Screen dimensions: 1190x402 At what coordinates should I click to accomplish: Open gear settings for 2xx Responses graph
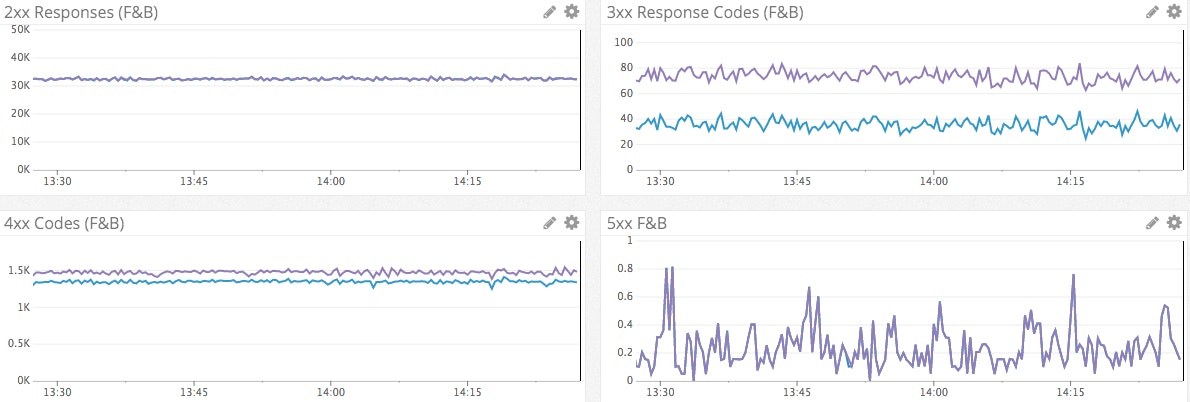[571, 12]
